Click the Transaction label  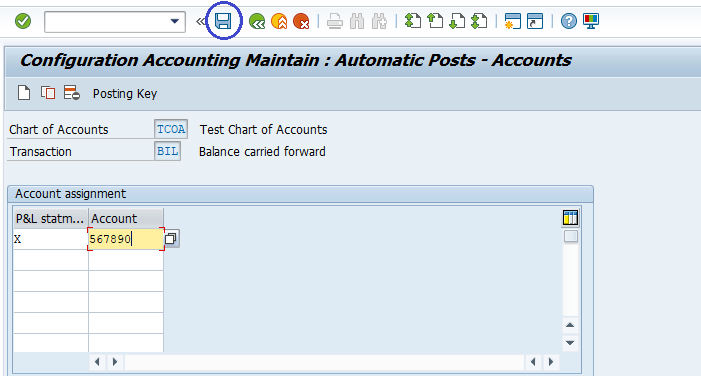[41, 152]
